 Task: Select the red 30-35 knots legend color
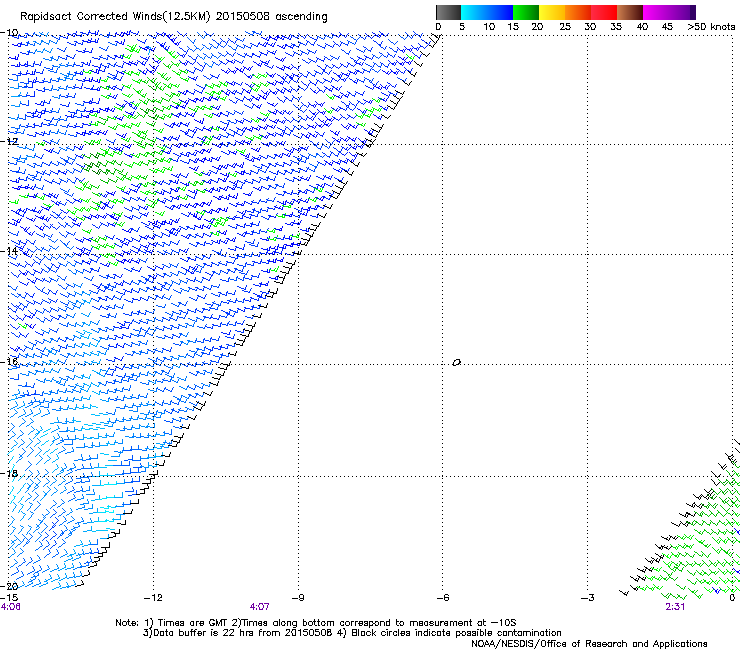pos(604,12)
